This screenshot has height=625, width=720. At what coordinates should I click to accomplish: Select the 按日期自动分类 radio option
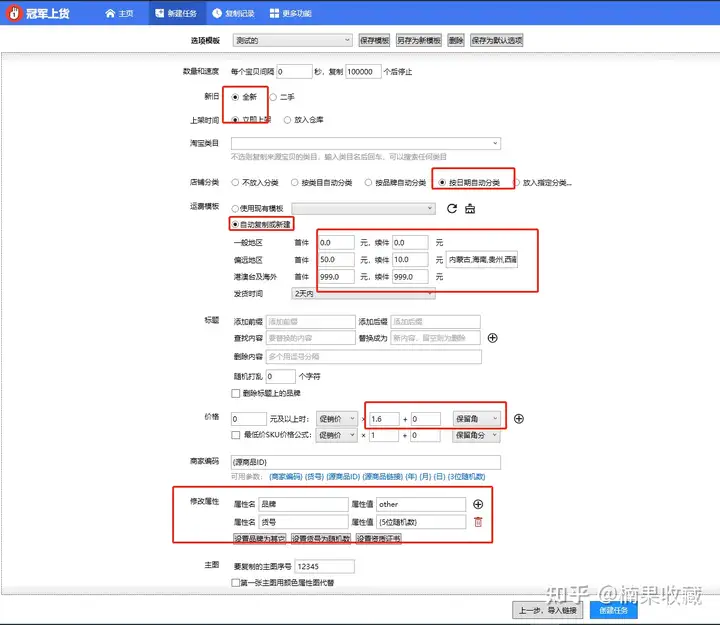[442, 182]
